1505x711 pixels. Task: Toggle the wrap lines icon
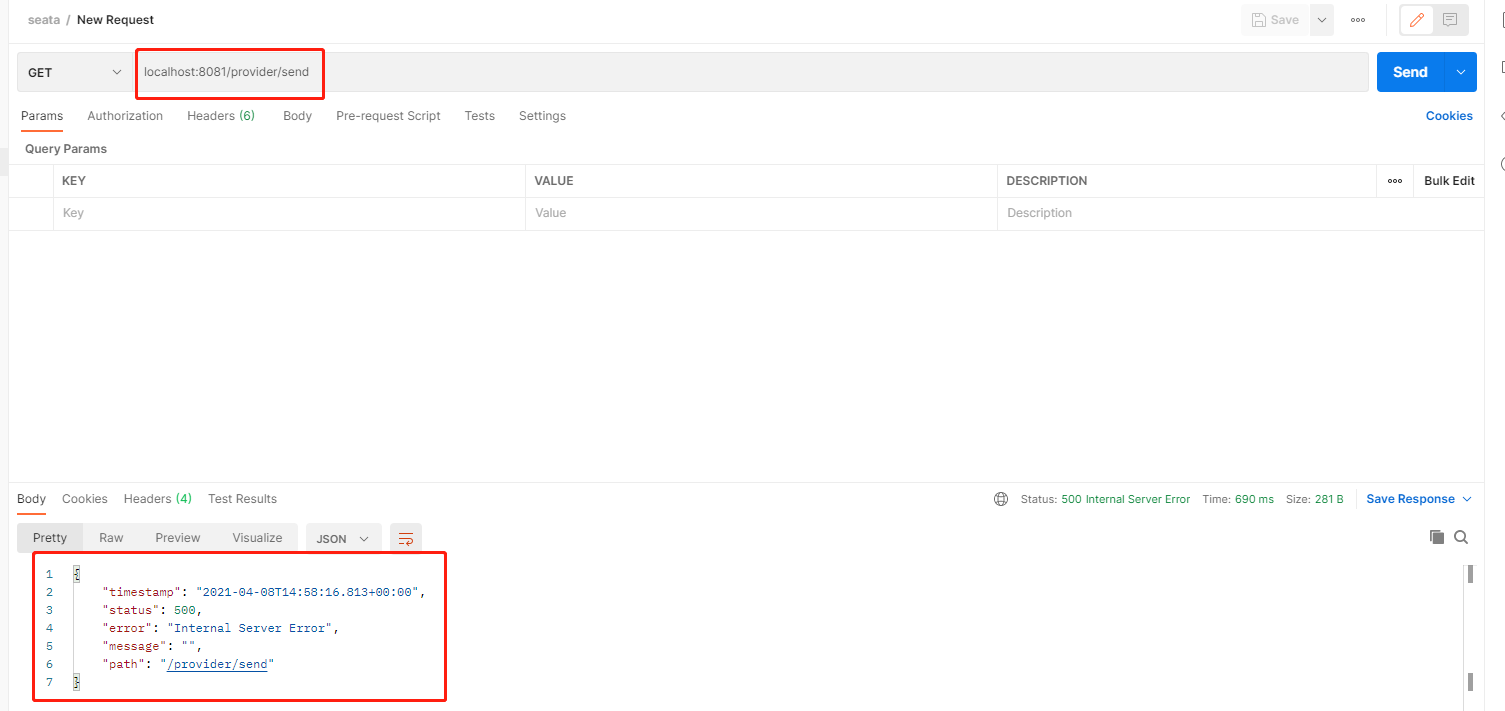point(406,538)
